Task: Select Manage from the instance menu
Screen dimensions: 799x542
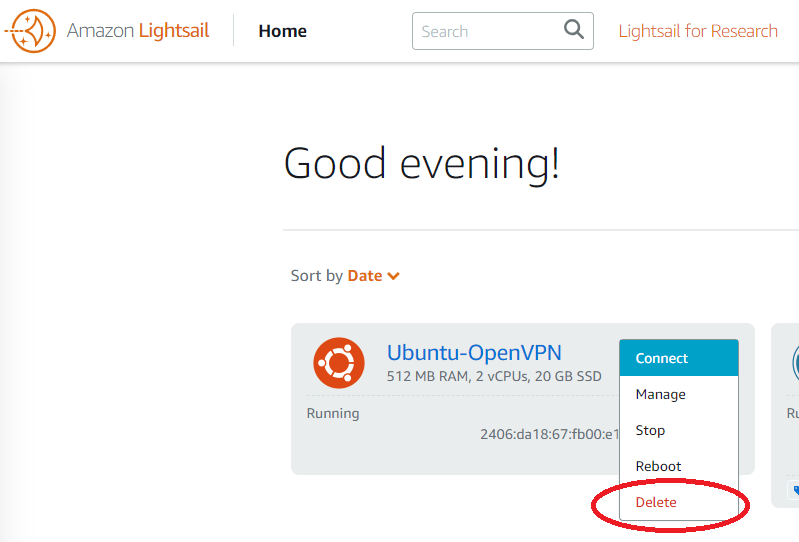Action: pyautogui.click(x=661, y=394)
